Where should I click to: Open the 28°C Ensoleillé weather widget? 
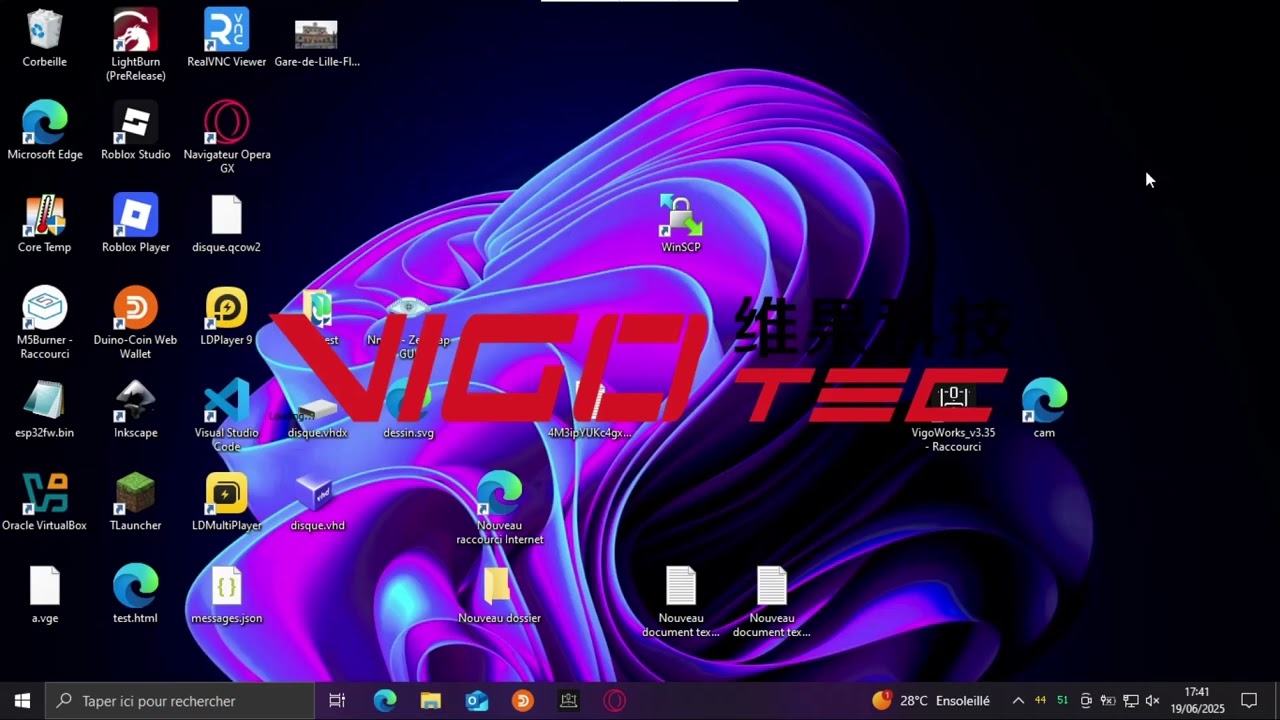932,701
